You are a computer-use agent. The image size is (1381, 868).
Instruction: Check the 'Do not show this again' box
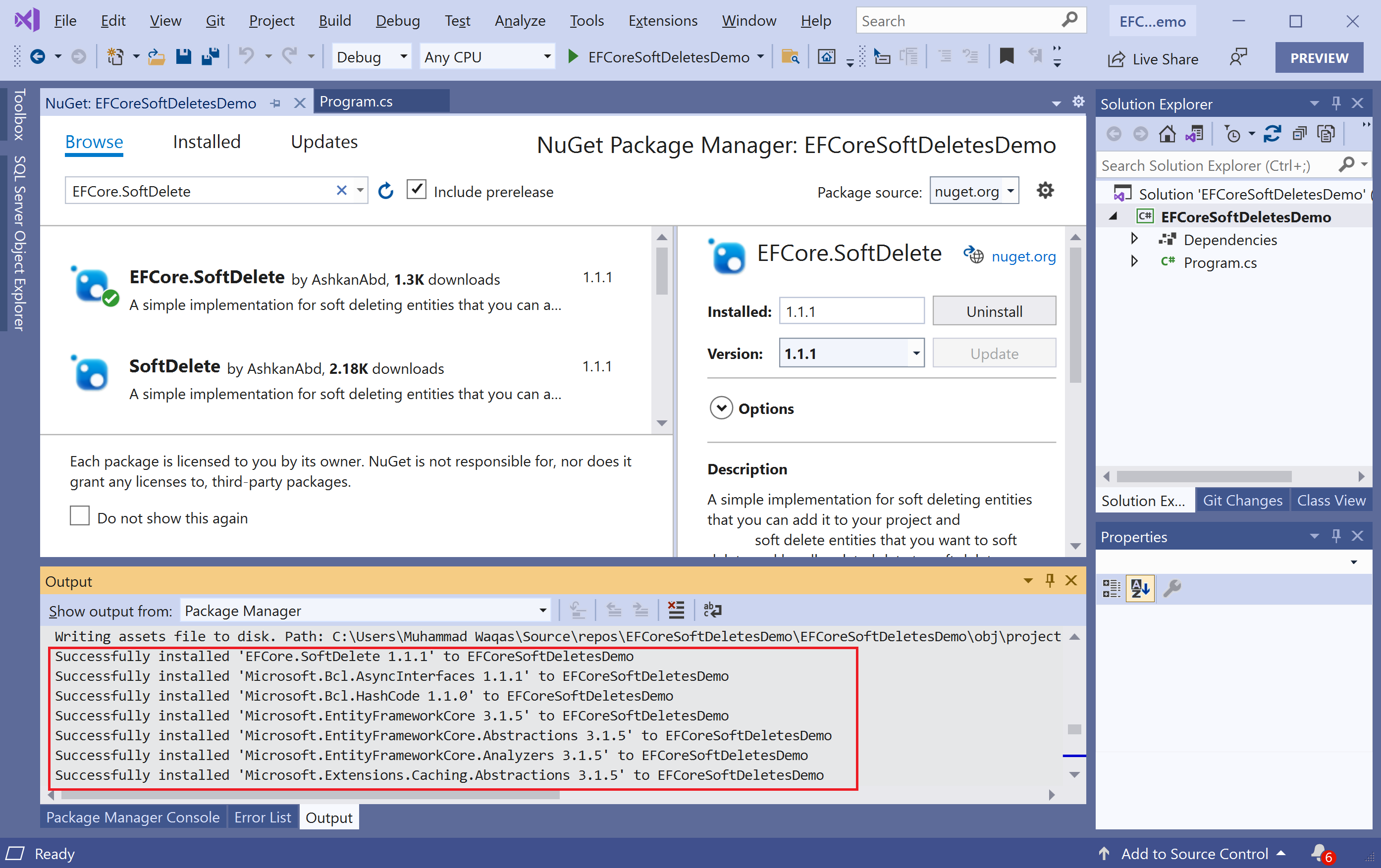pyautogui.click(x=80, y=516)
